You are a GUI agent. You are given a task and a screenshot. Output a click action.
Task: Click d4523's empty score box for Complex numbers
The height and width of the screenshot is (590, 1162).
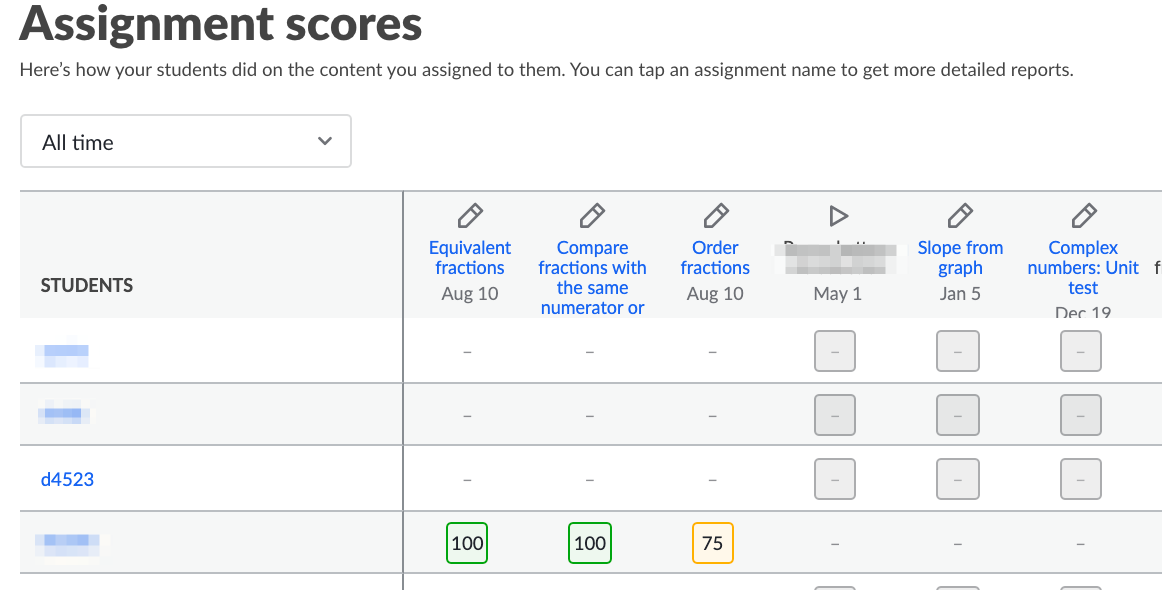click(x=1081, y=479)
